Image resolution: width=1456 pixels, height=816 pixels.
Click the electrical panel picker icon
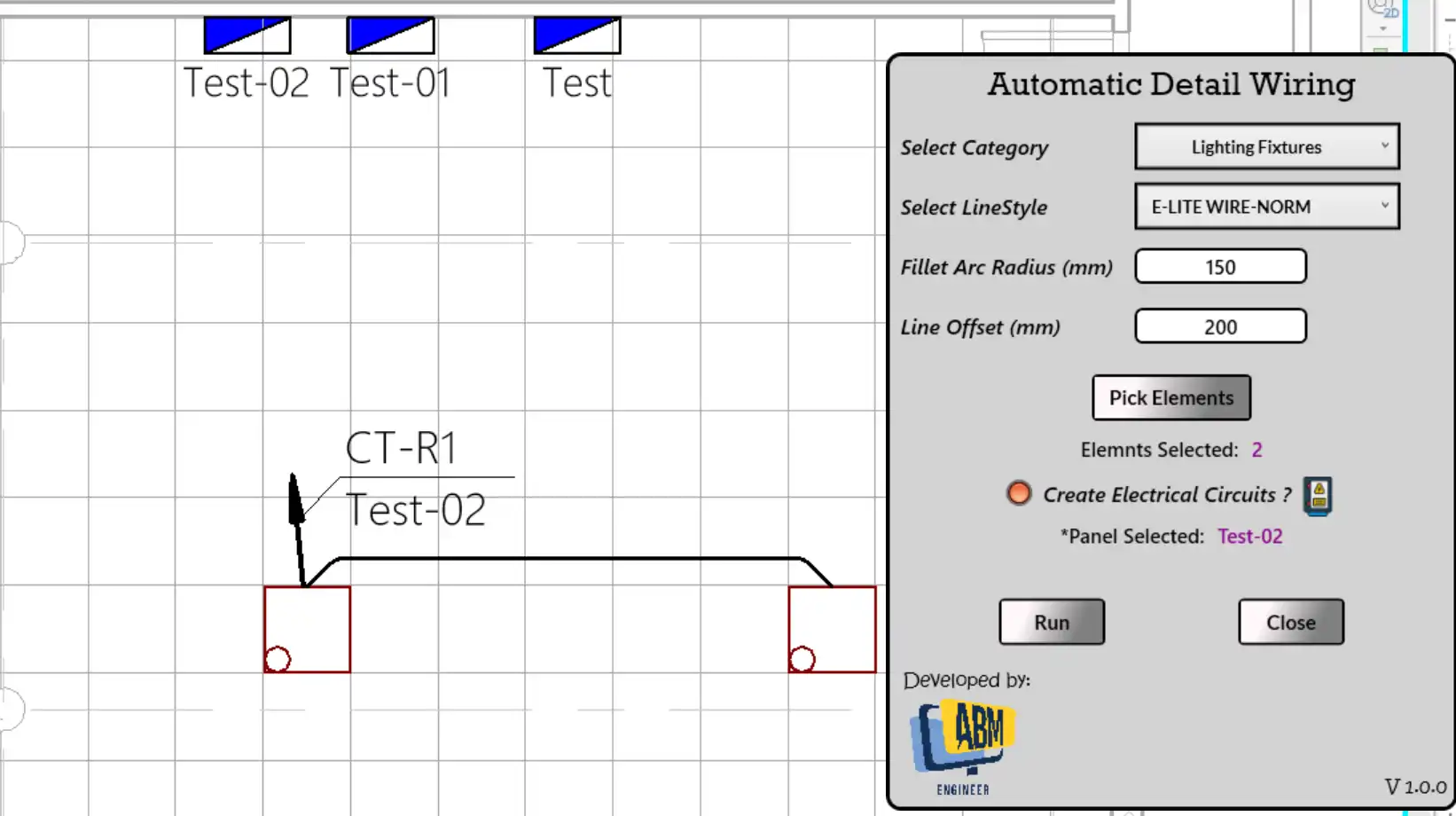click(x=1318, y=496)
